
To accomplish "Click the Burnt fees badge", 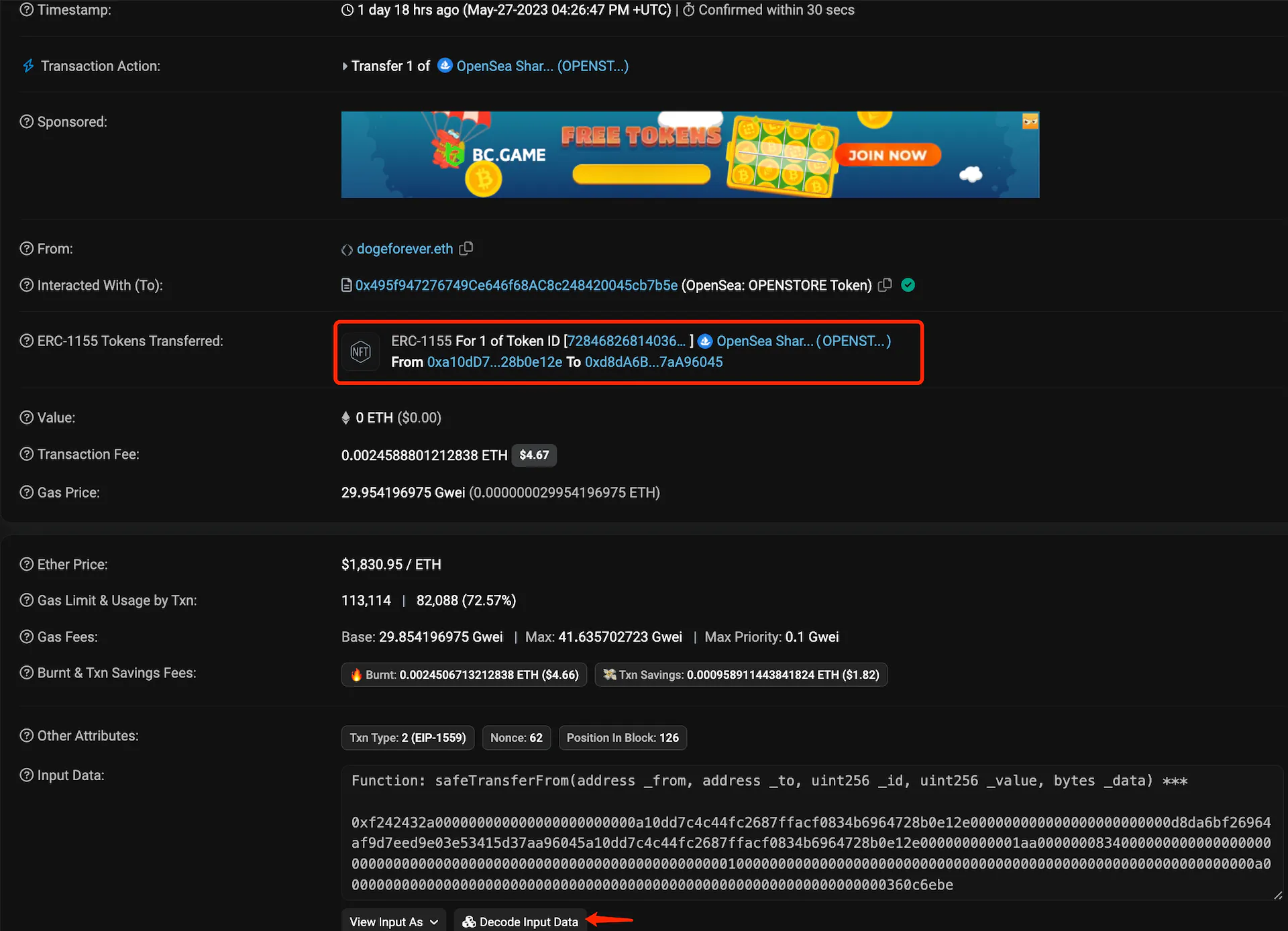I will tap(464, 675).
